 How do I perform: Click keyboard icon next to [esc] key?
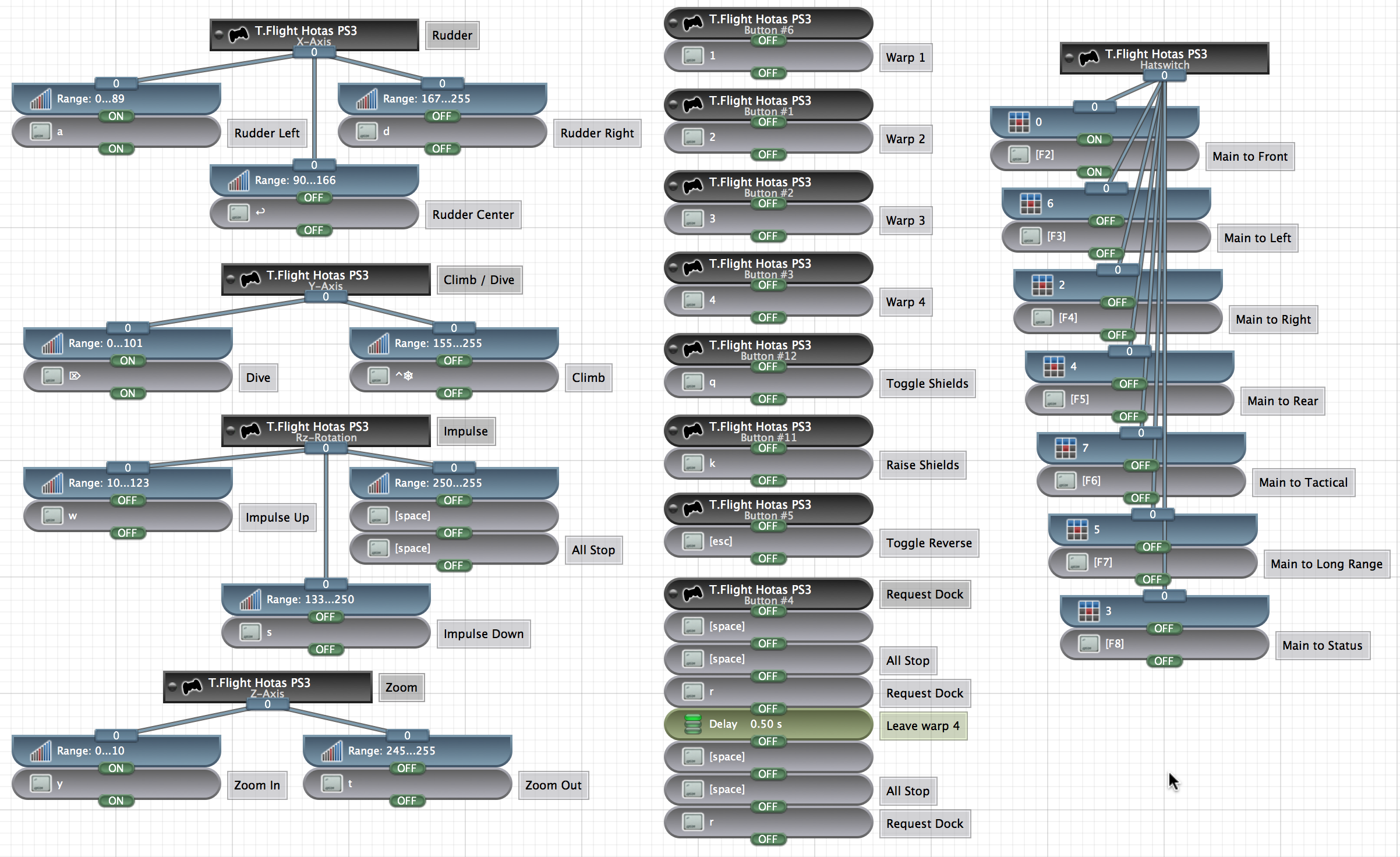click(x=692, y=541)
